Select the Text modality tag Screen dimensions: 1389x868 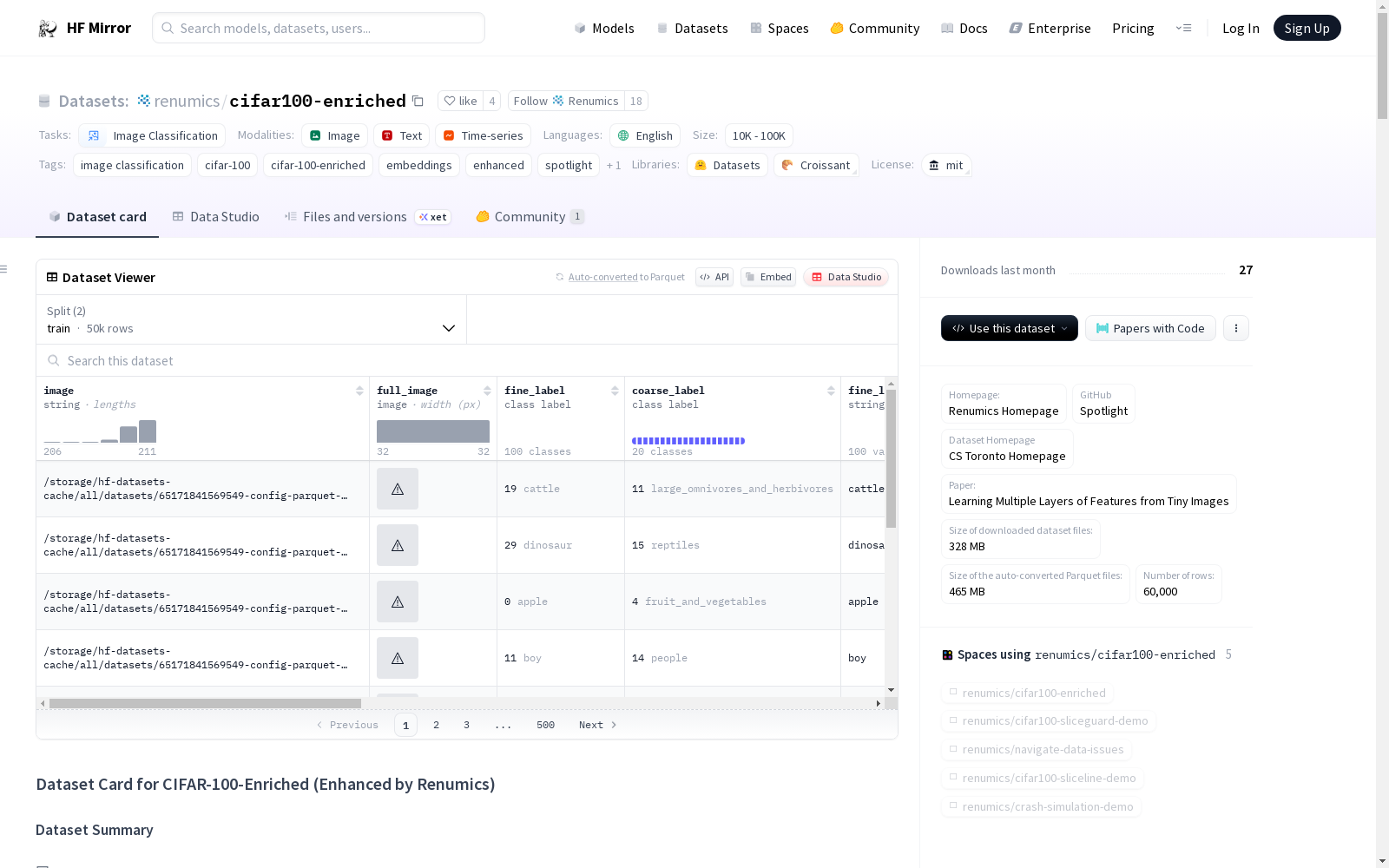pyautogui.click(x=402, y=135)
